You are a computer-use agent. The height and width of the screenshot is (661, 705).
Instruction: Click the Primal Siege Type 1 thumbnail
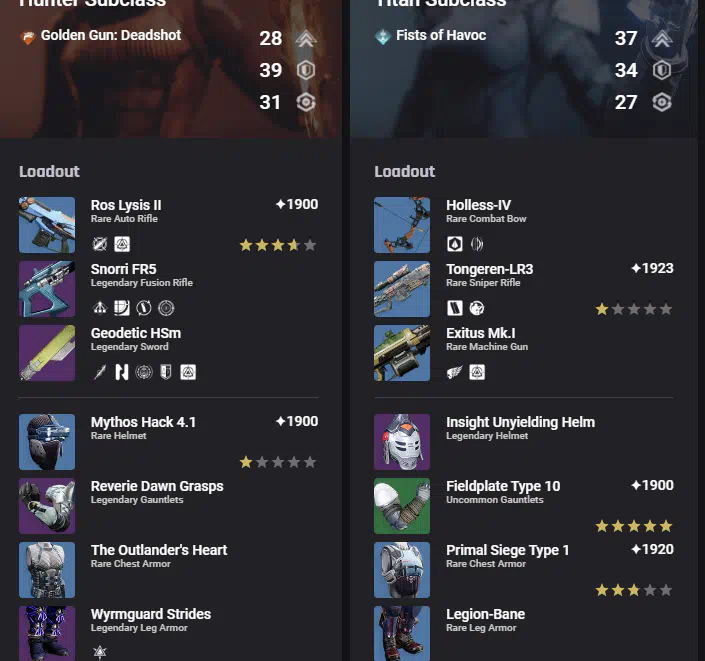point(402,570)
